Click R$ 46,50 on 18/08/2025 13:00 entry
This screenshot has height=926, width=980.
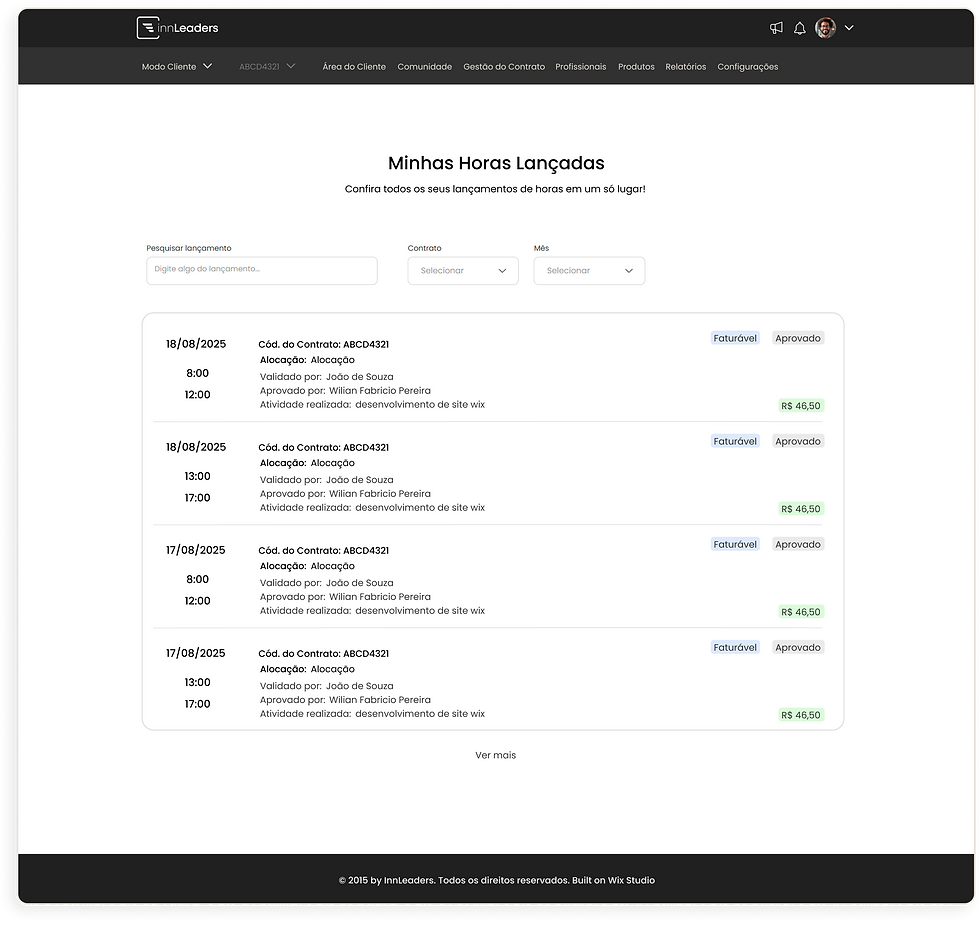point(801,509)
